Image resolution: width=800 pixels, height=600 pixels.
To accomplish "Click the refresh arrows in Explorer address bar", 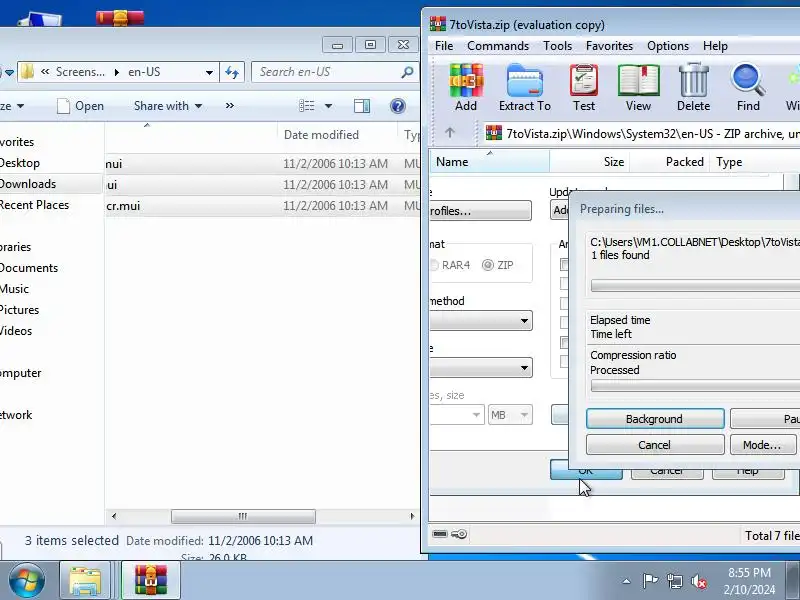I will [x=232, y=72].
